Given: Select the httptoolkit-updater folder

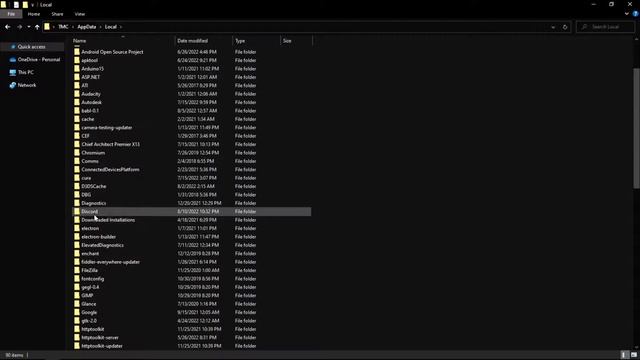Looking at the screenshot, I should click(102, 346).
